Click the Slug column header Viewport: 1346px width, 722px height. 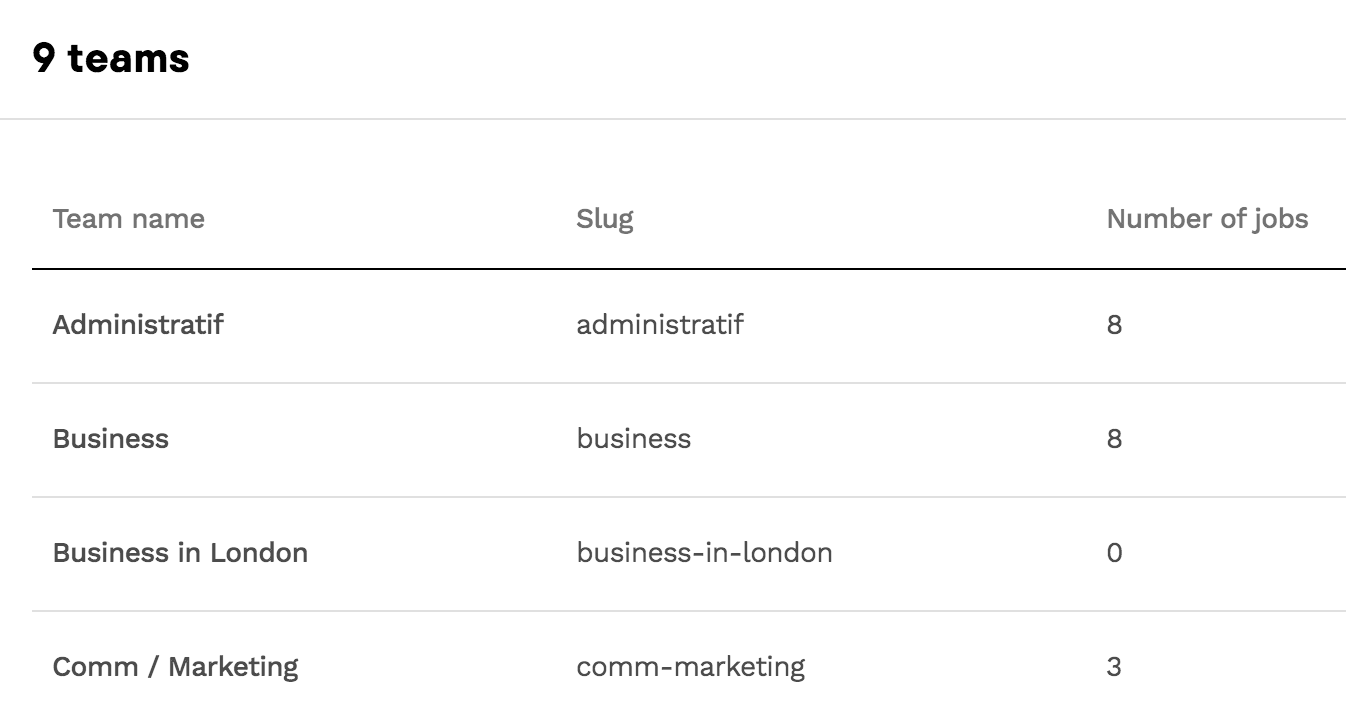604,219
